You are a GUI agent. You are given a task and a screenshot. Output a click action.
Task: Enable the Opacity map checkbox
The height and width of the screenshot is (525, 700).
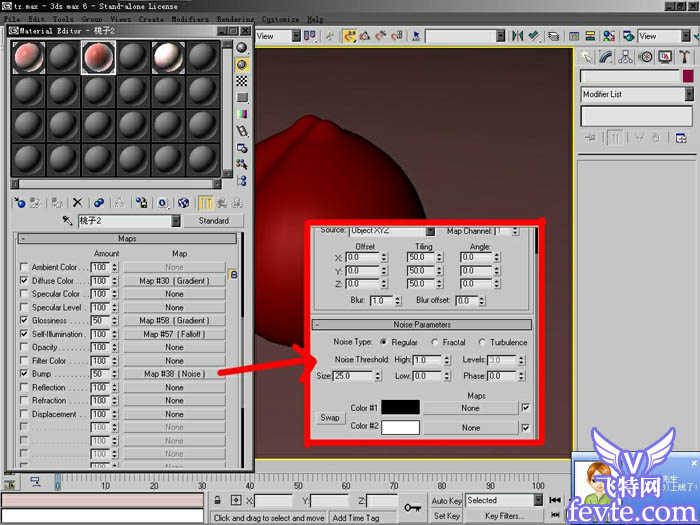(x=24, y=347)
